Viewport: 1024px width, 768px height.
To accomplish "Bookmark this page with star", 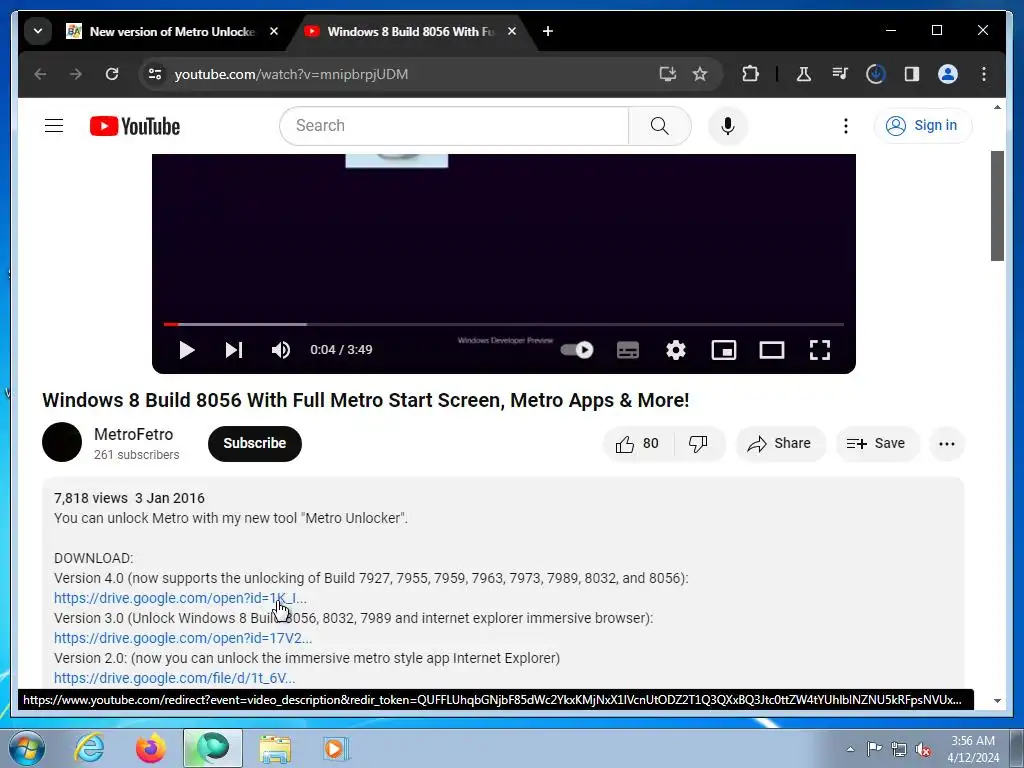I will click(700, 74).
